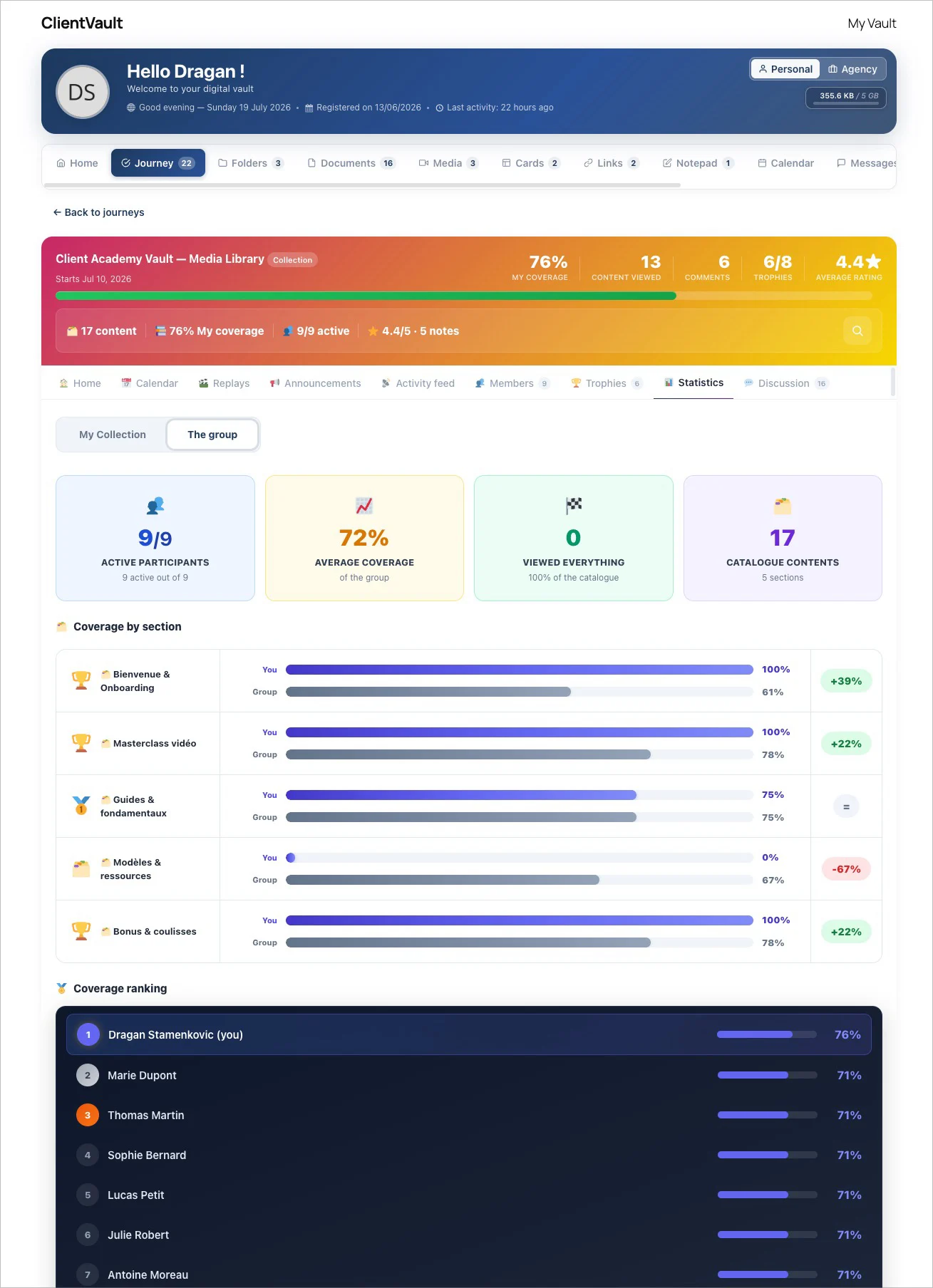Image resolution: width=933 pixels, height=1288 pixels.
Task: Click the checkered flag icon in Viewed Everything card
Action: point(574,506)
